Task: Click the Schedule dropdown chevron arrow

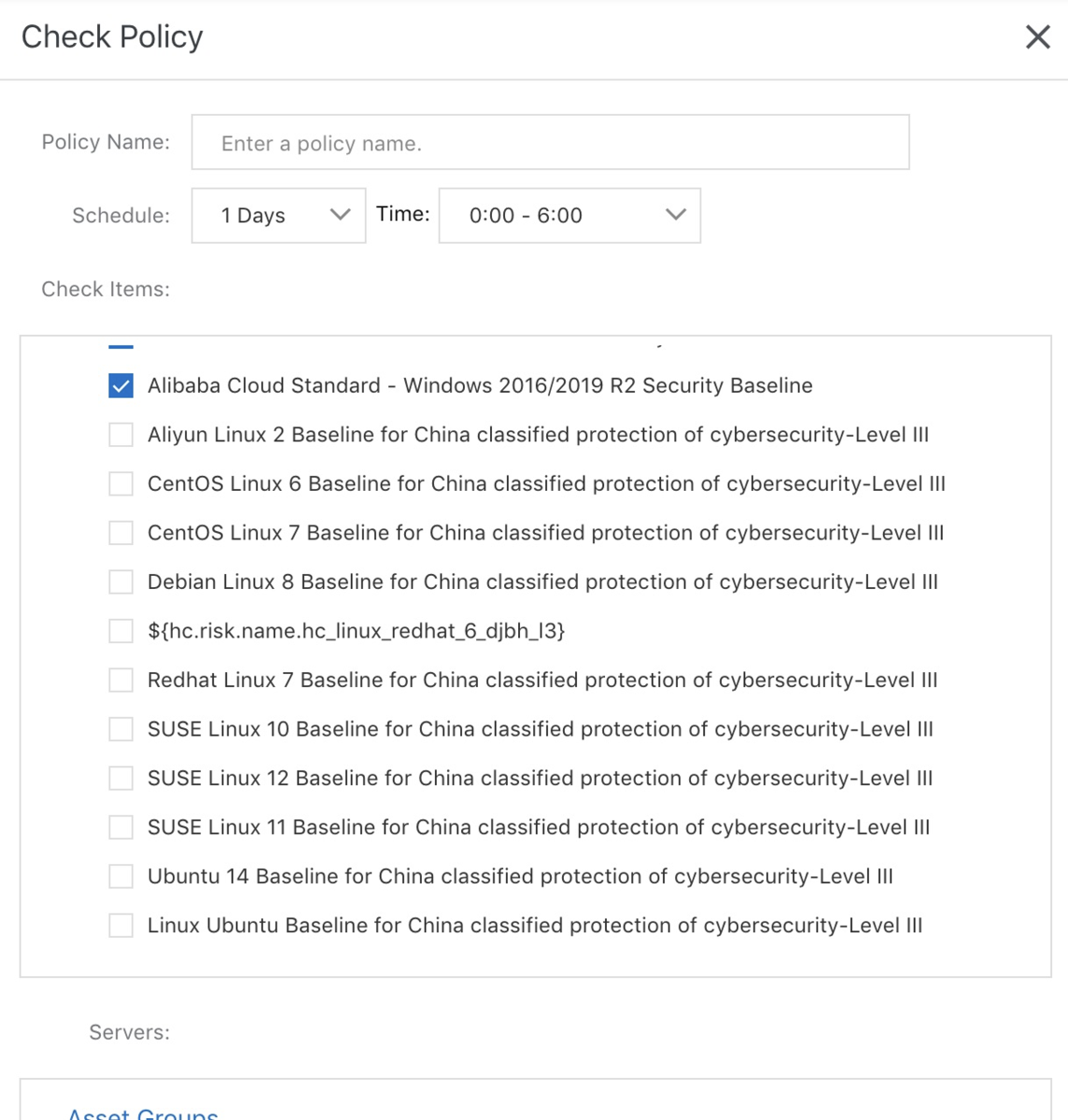Action: pyautogui.click(x=340, y=216)
